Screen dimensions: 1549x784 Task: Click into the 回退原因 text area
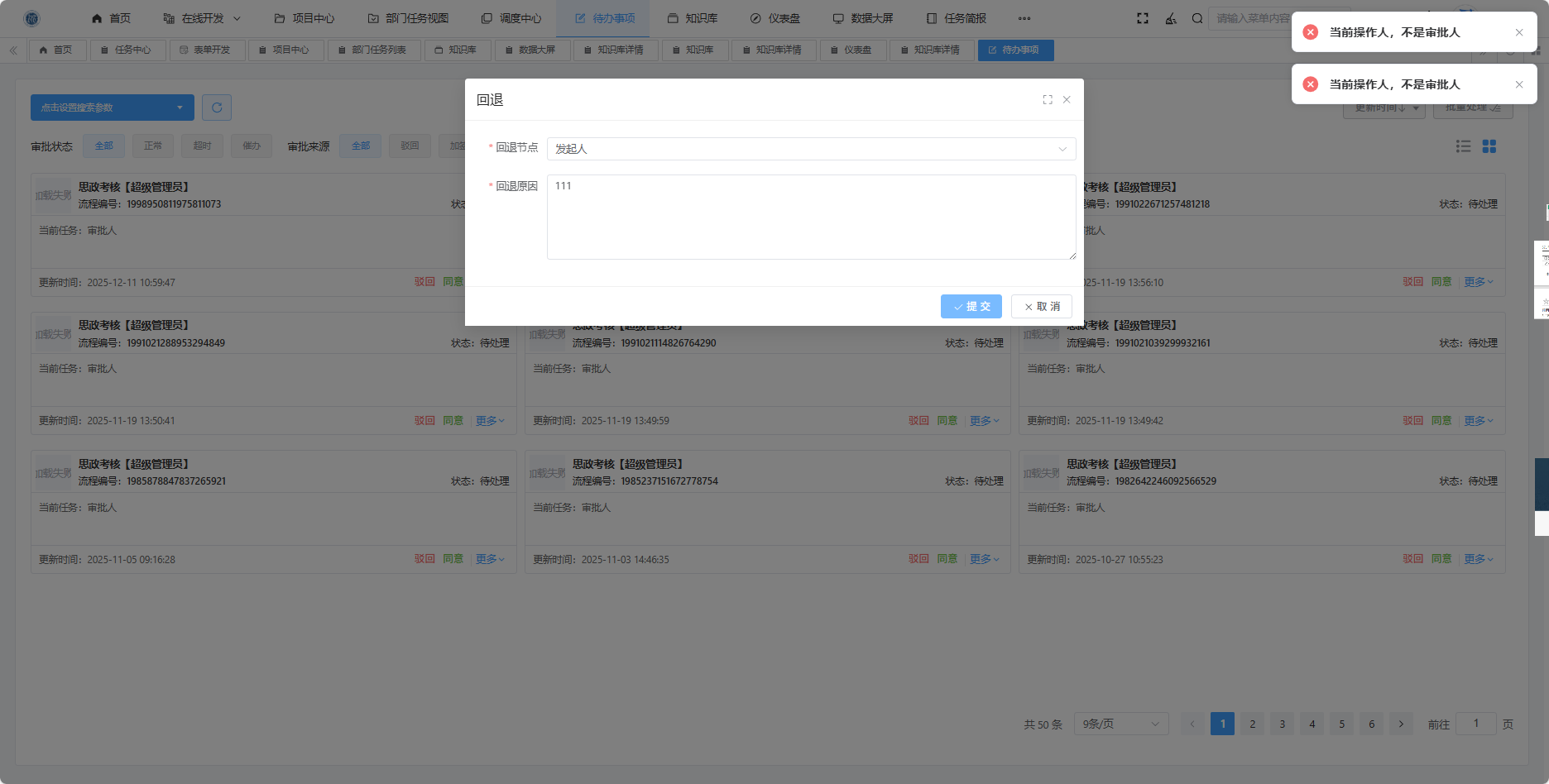coord(811,217)
